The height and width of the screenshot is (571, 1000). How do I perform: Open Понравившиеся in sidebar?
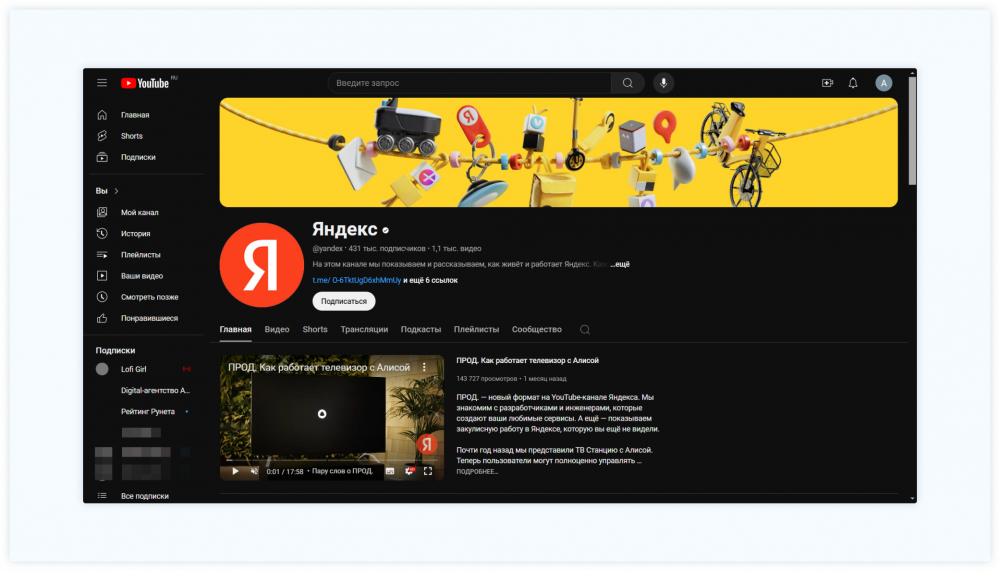(x=147, y=318)
